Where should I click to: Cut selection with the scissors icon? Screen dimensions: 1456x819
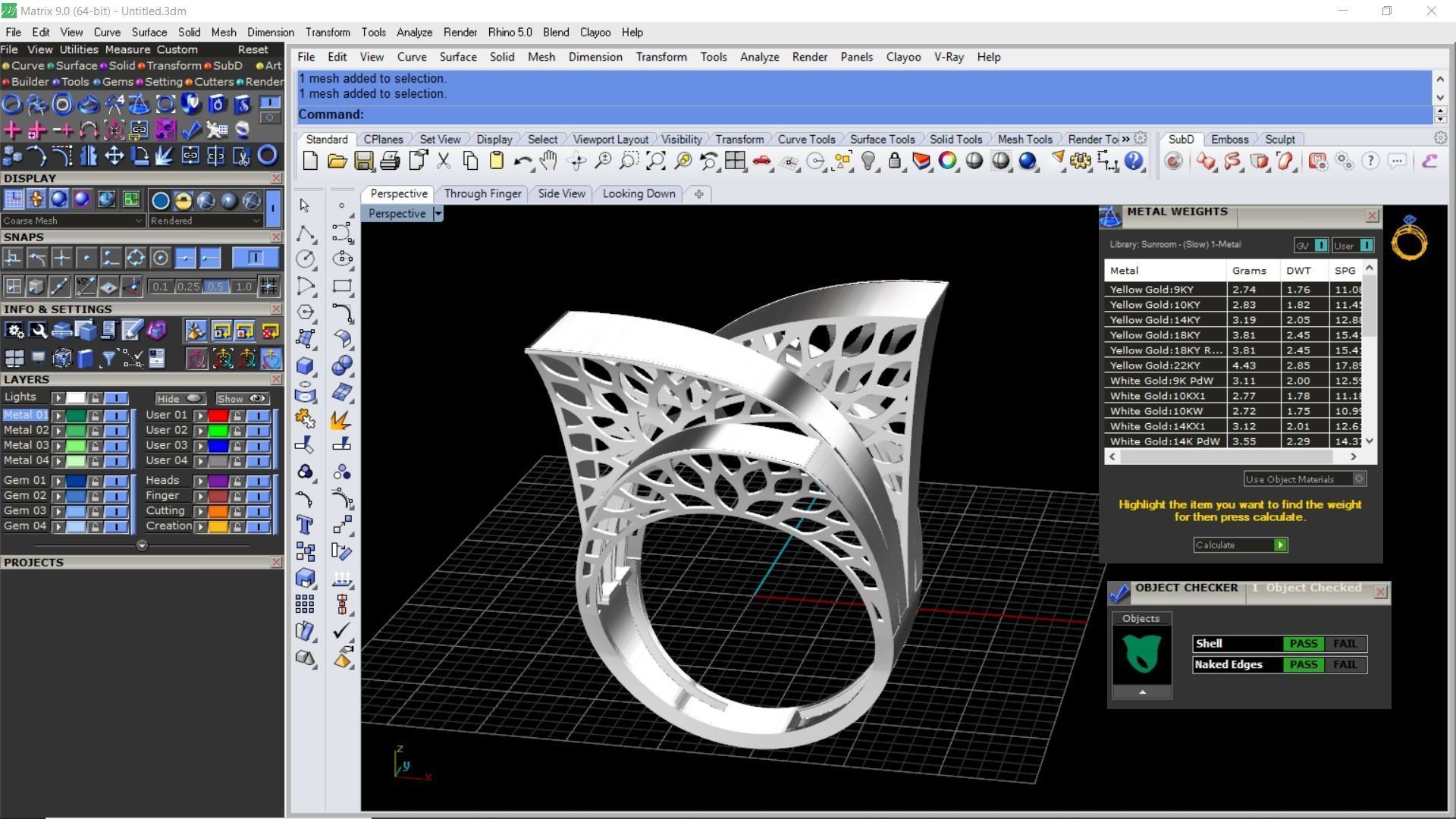(444, 161)
